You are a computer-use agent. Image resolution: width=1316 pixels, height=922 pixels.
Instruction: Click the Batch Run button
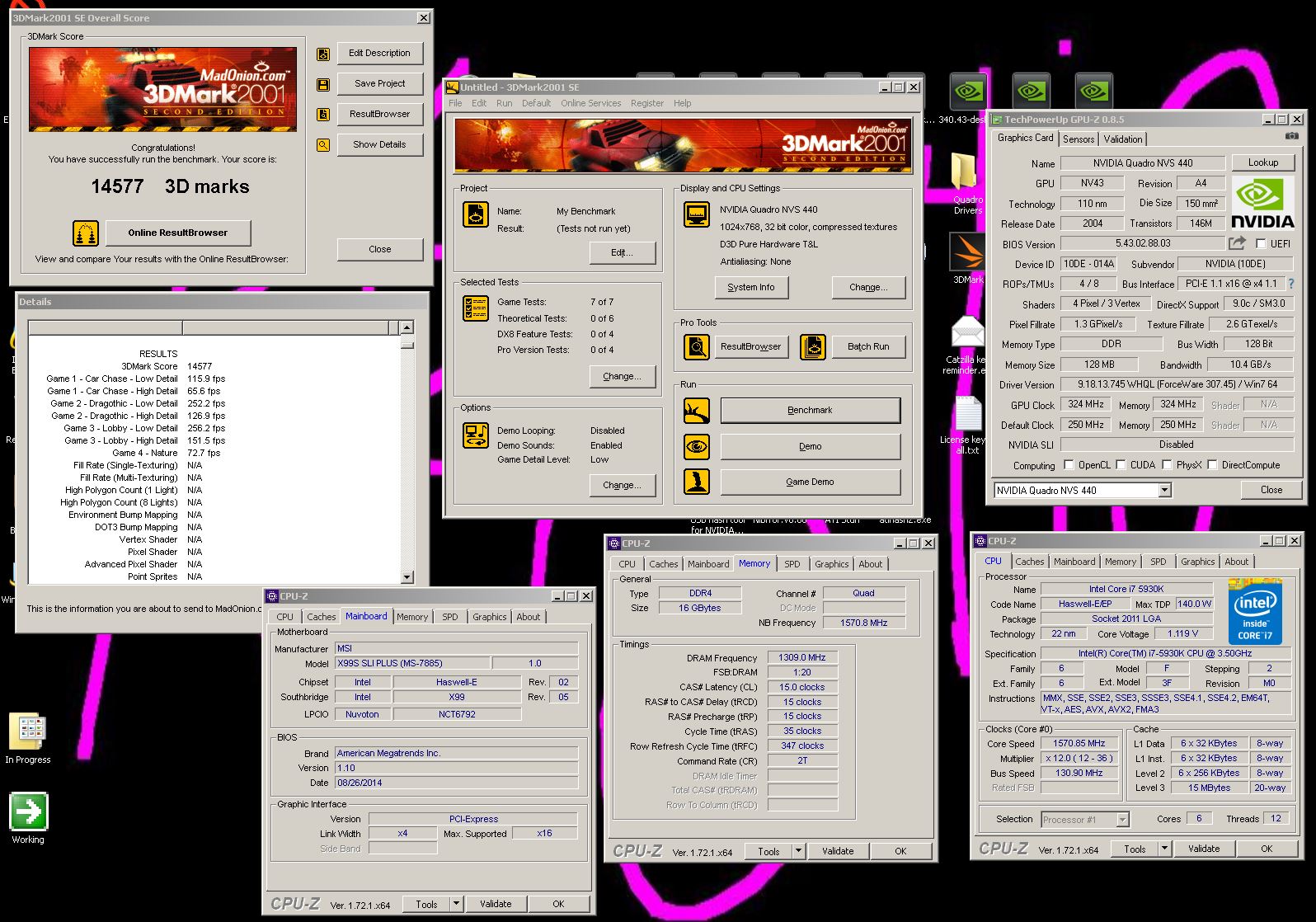[x=868, y=347]
